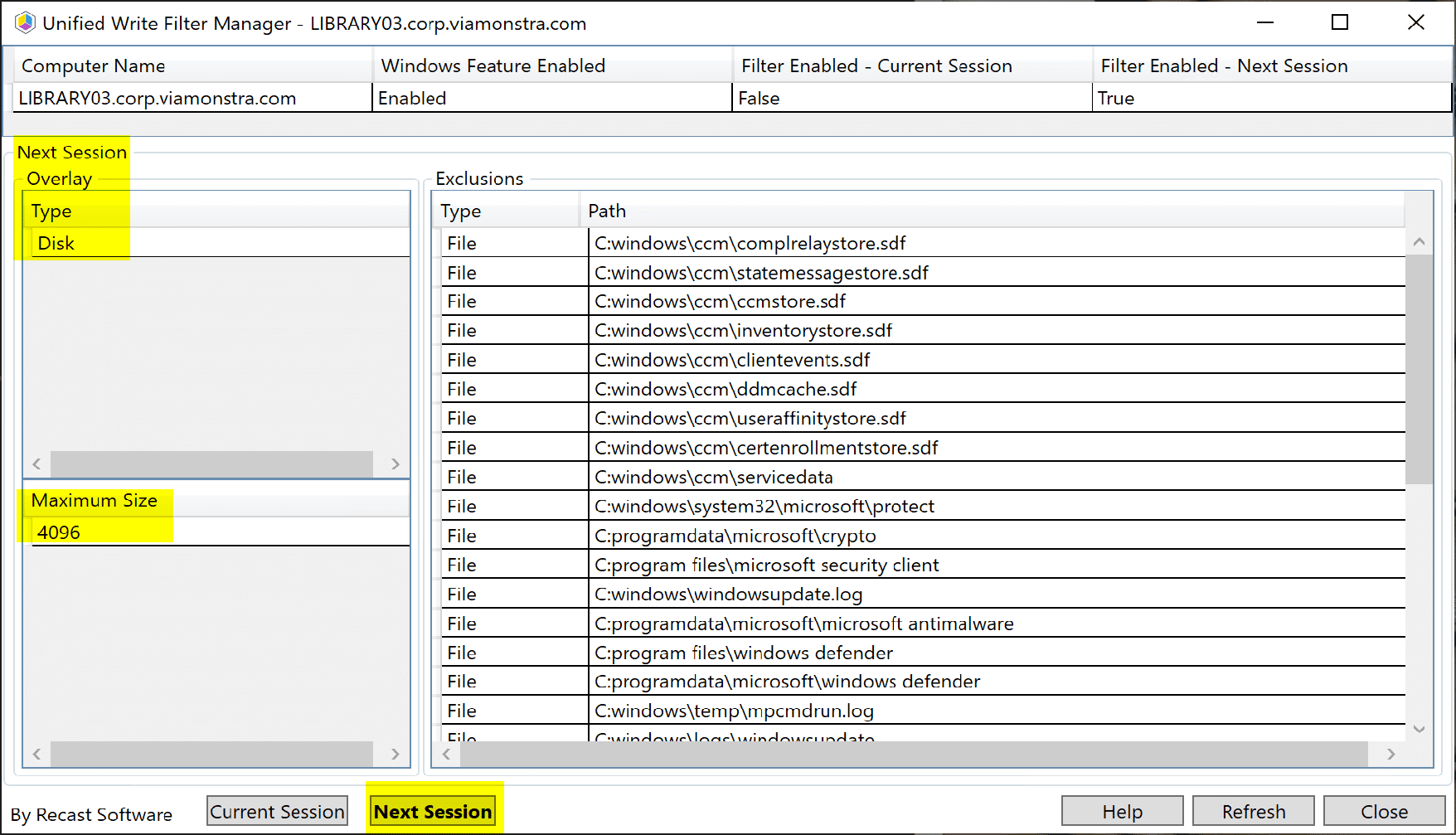Click the Current Session button
The width and height of the screenshot is (1456, 835).
pos(277,811)
